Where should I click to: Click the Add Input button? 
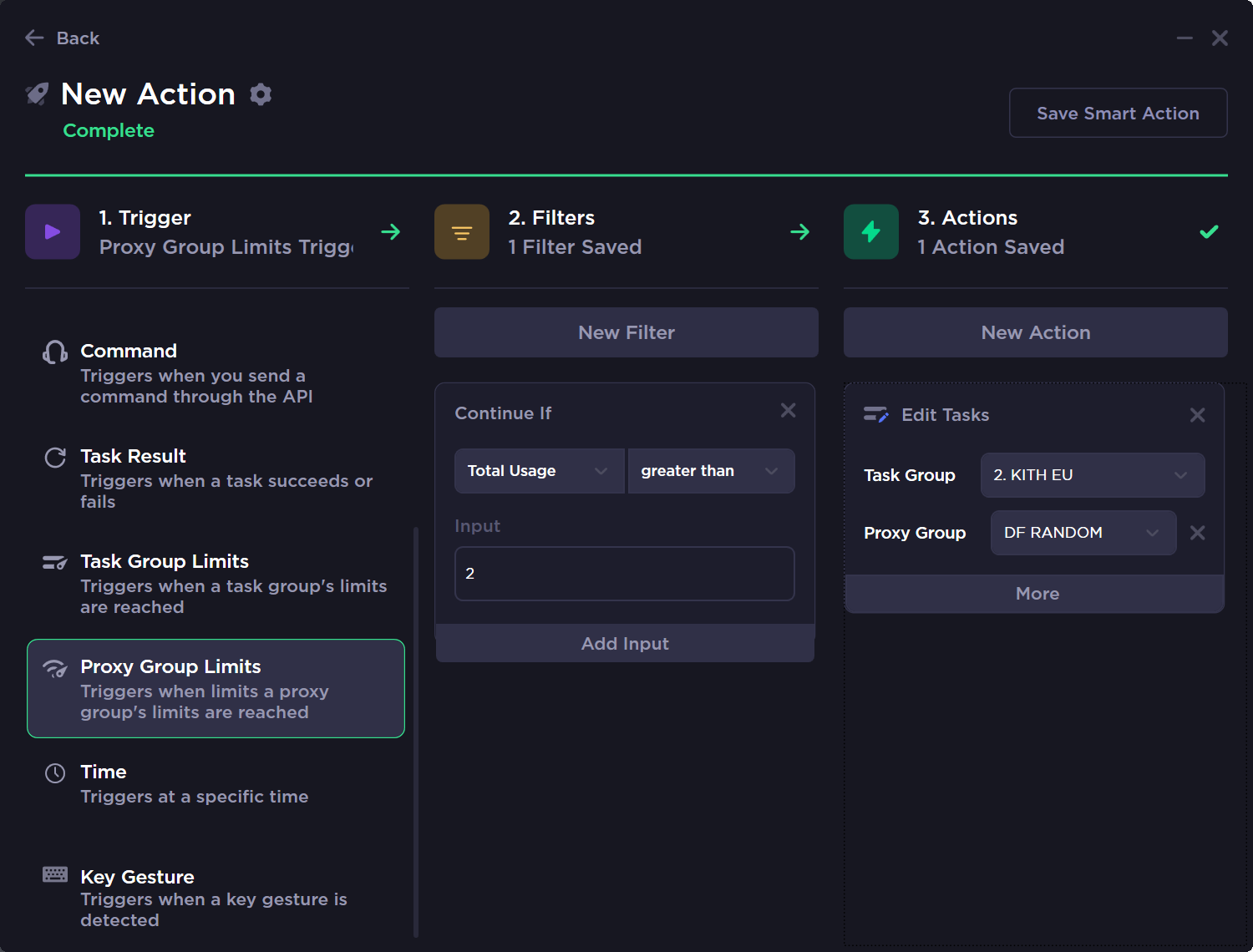pos(625,644)
